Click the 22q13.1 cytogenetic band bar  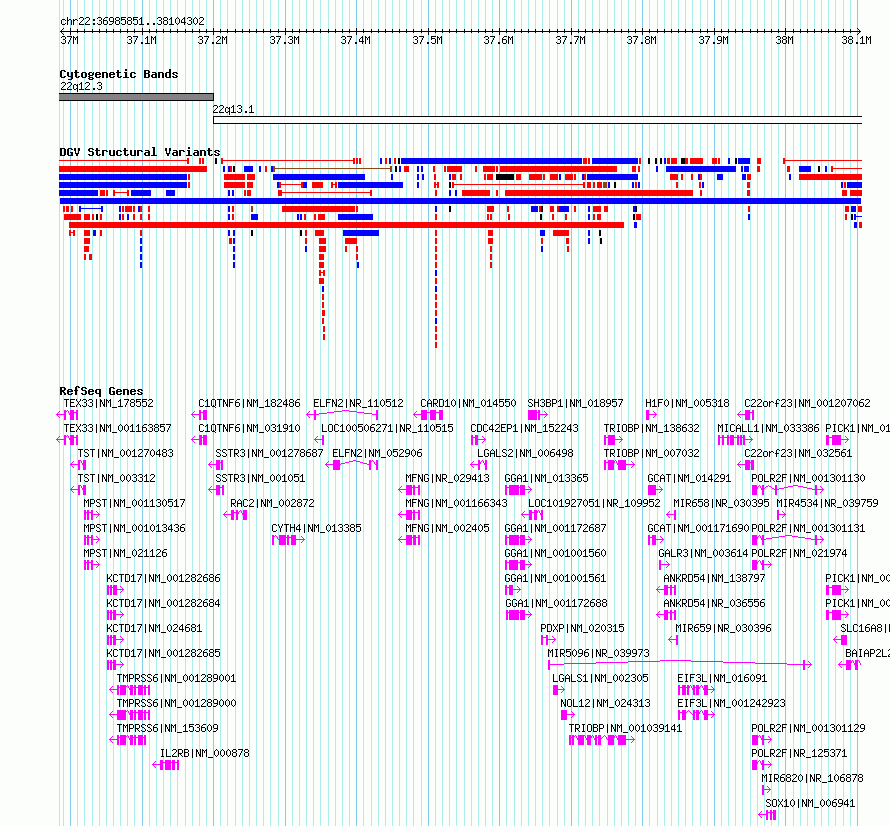(537, 120)
